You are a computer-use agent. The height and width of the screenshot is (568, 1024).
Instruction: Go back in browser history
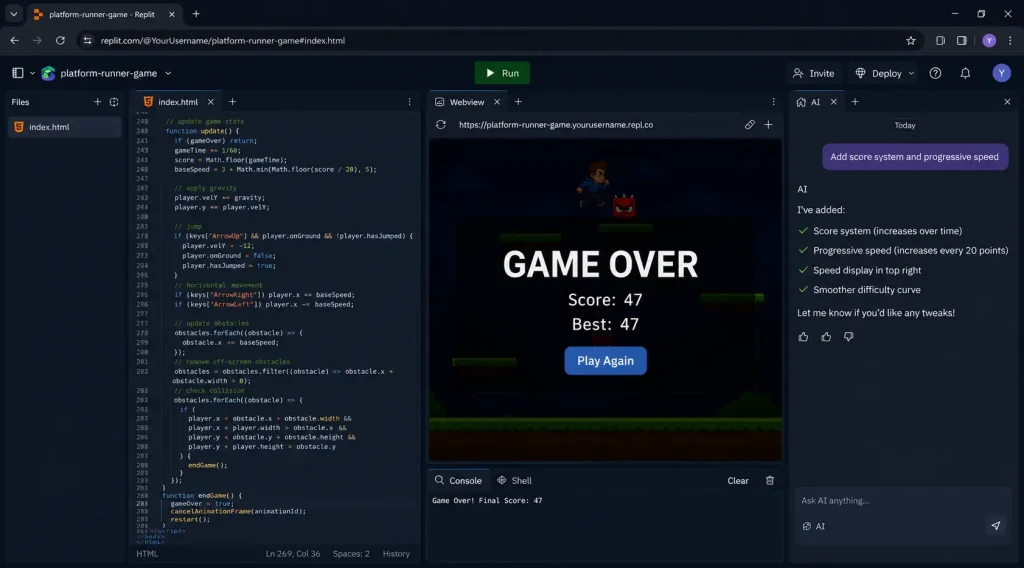(x=14, y=40)
